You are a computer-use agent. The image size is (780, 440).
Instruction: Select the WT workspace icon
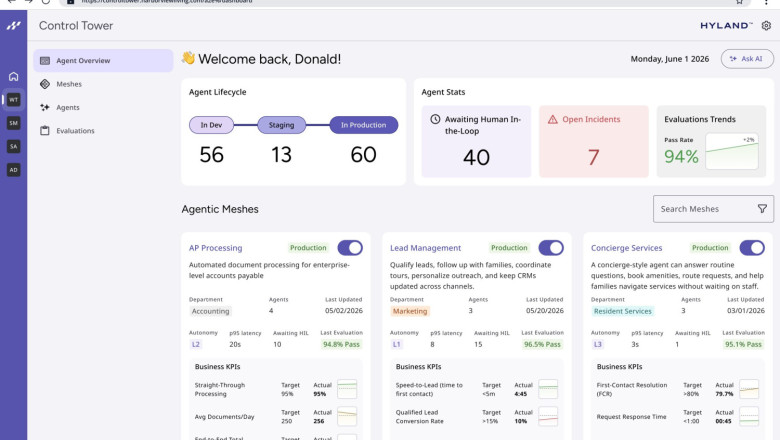(x=13, y=99)
